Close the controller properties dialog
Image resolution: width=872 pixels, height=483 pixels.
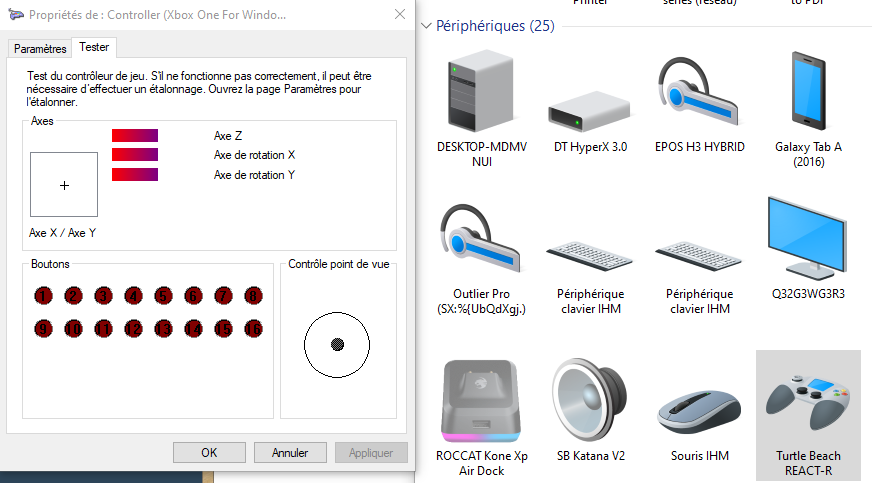click(x=400, y=14)
